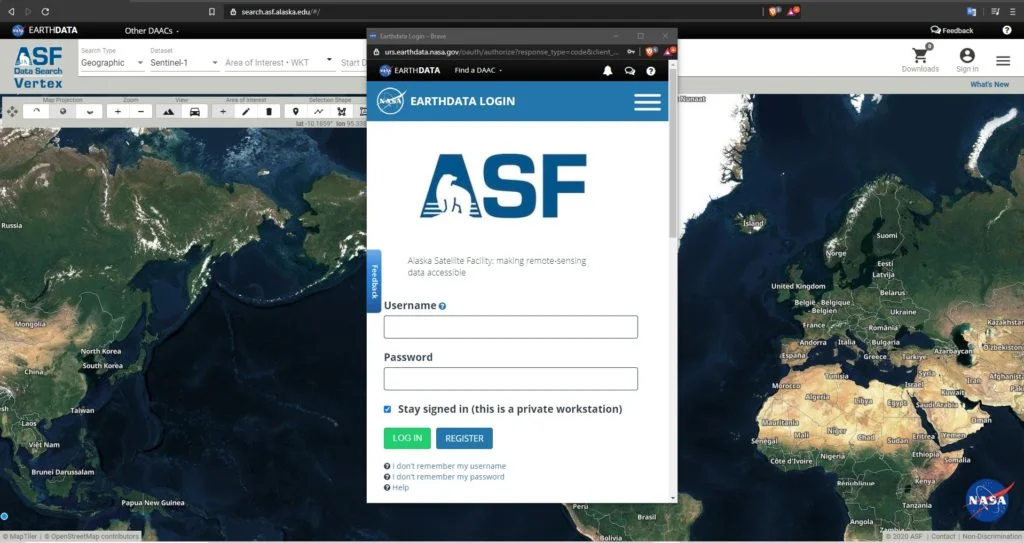The width and height of the screenshot is (1024, 543).
Task: Click the Sign In account icon in Vertex
Action: (x=967, y=56)
